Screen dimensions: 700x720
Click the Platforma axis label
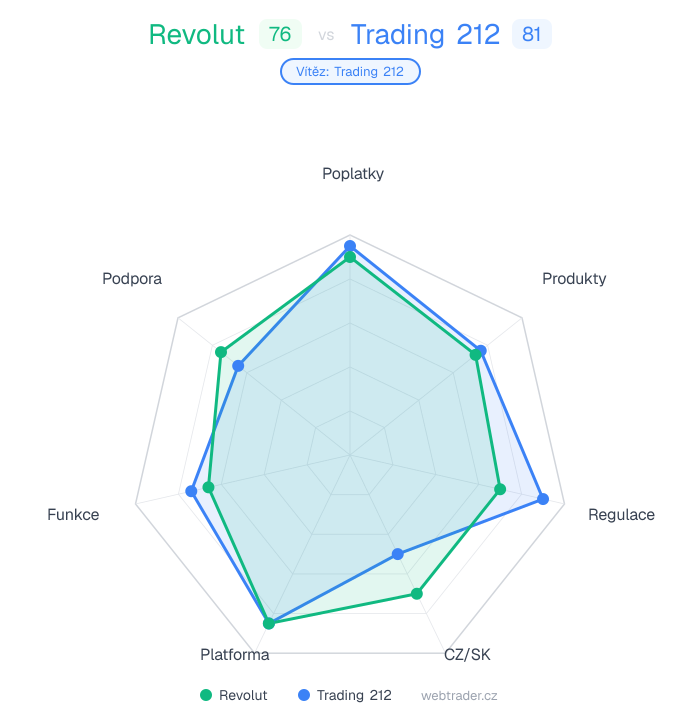[x=235, y=655]
